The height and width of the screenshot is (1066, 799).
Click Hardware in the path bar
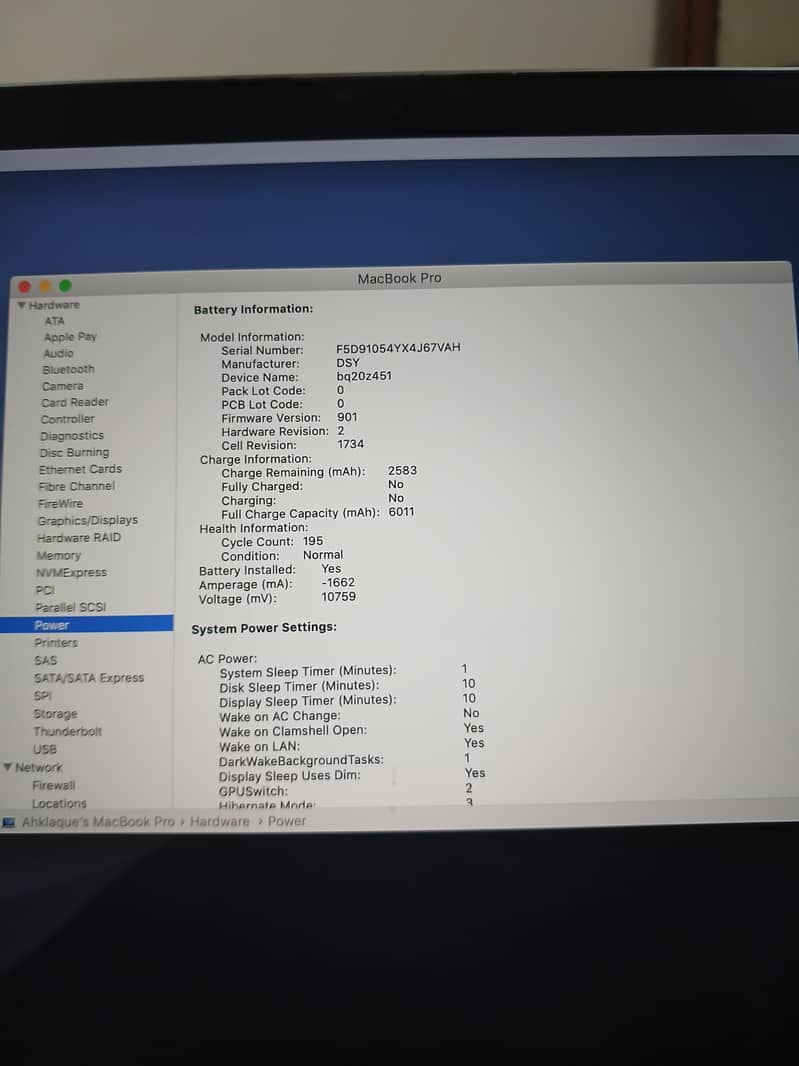(220, 821)
